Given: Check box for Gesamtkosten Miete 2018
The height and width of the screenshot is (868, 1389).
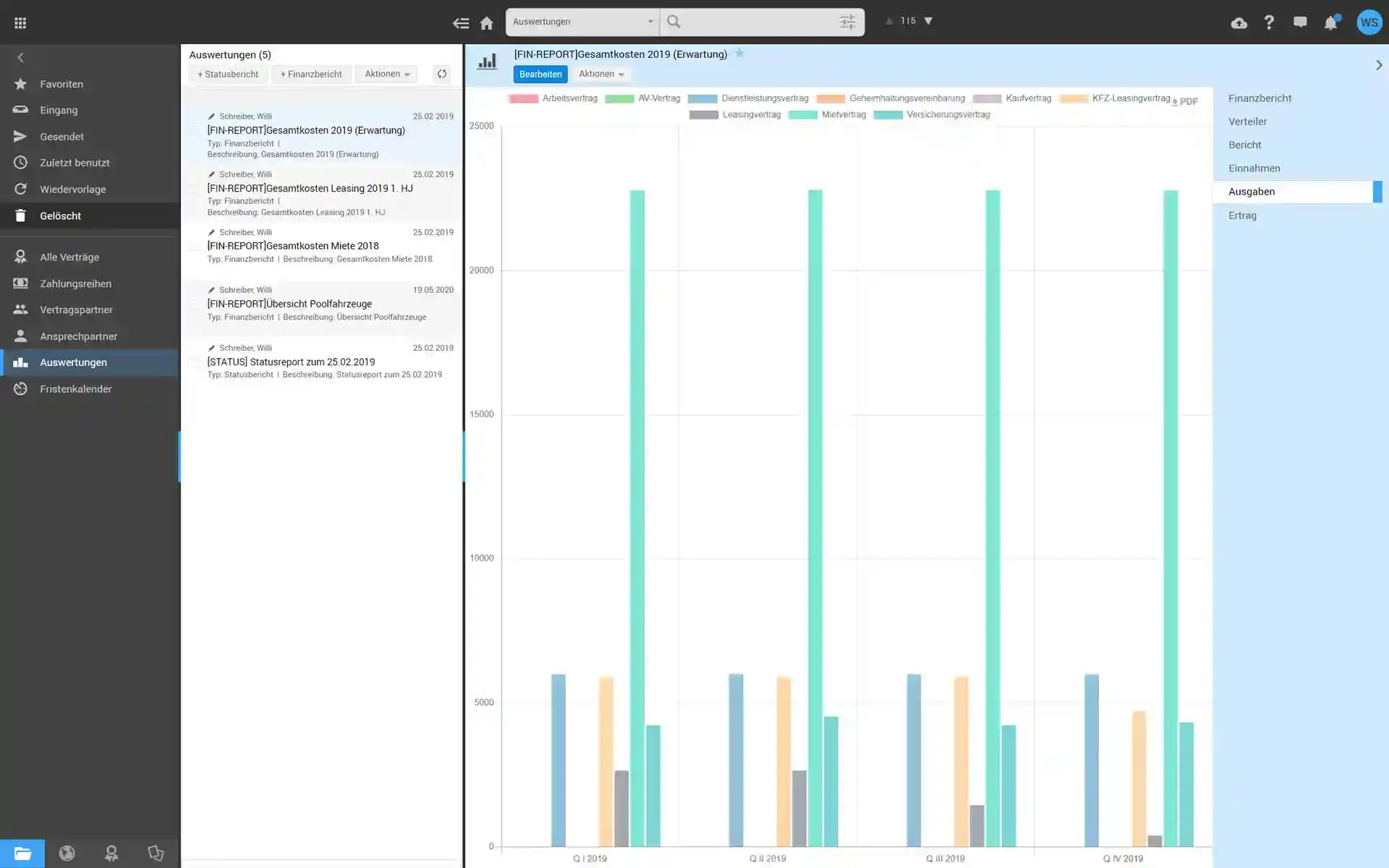Looking at the screenshot, I should [x=194, y=246].
